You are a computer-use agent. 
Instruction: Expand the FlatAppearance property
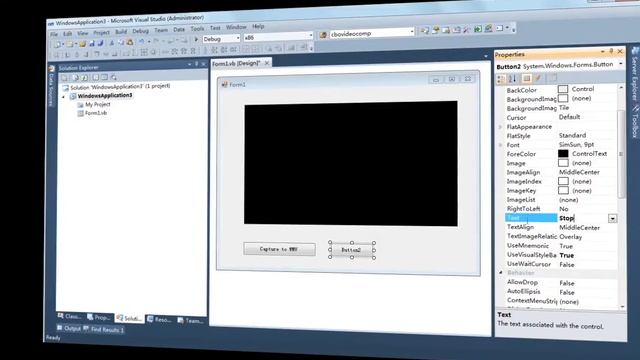click(500, 127)
